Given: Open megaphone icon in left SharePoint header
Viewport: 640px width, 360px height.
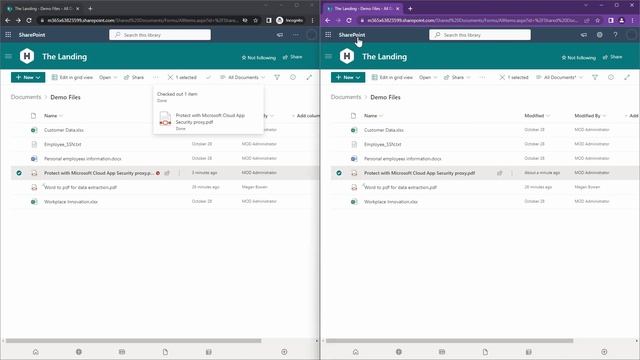Looking at the screenshot, I should click(x=280, y=35).
